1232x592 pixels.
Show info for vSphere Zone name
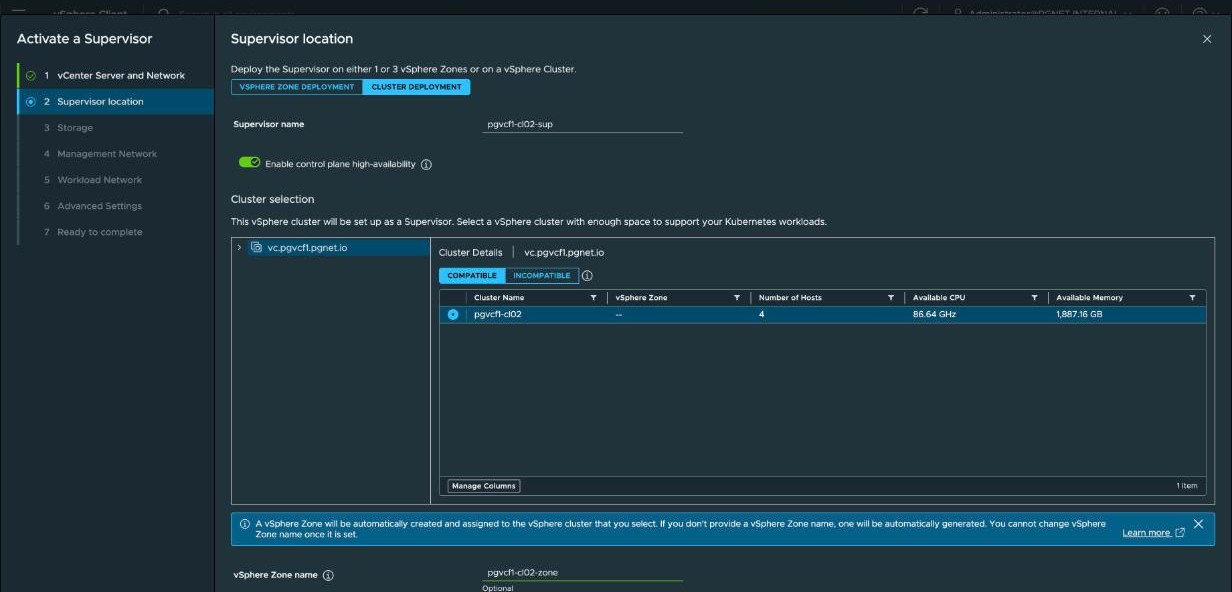(328, 576)
